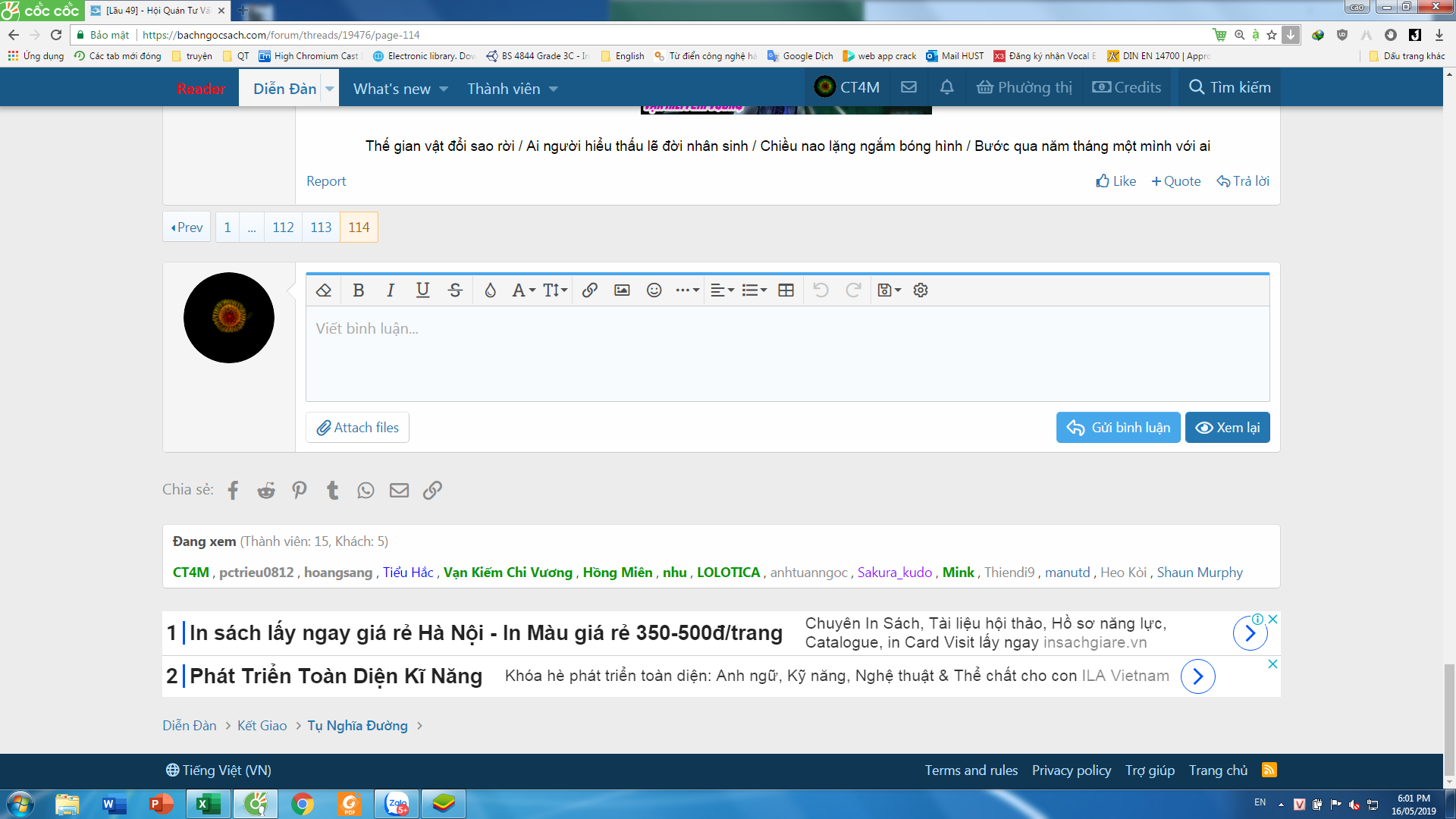Click the eraser remove formatting icon

point(324,290)
